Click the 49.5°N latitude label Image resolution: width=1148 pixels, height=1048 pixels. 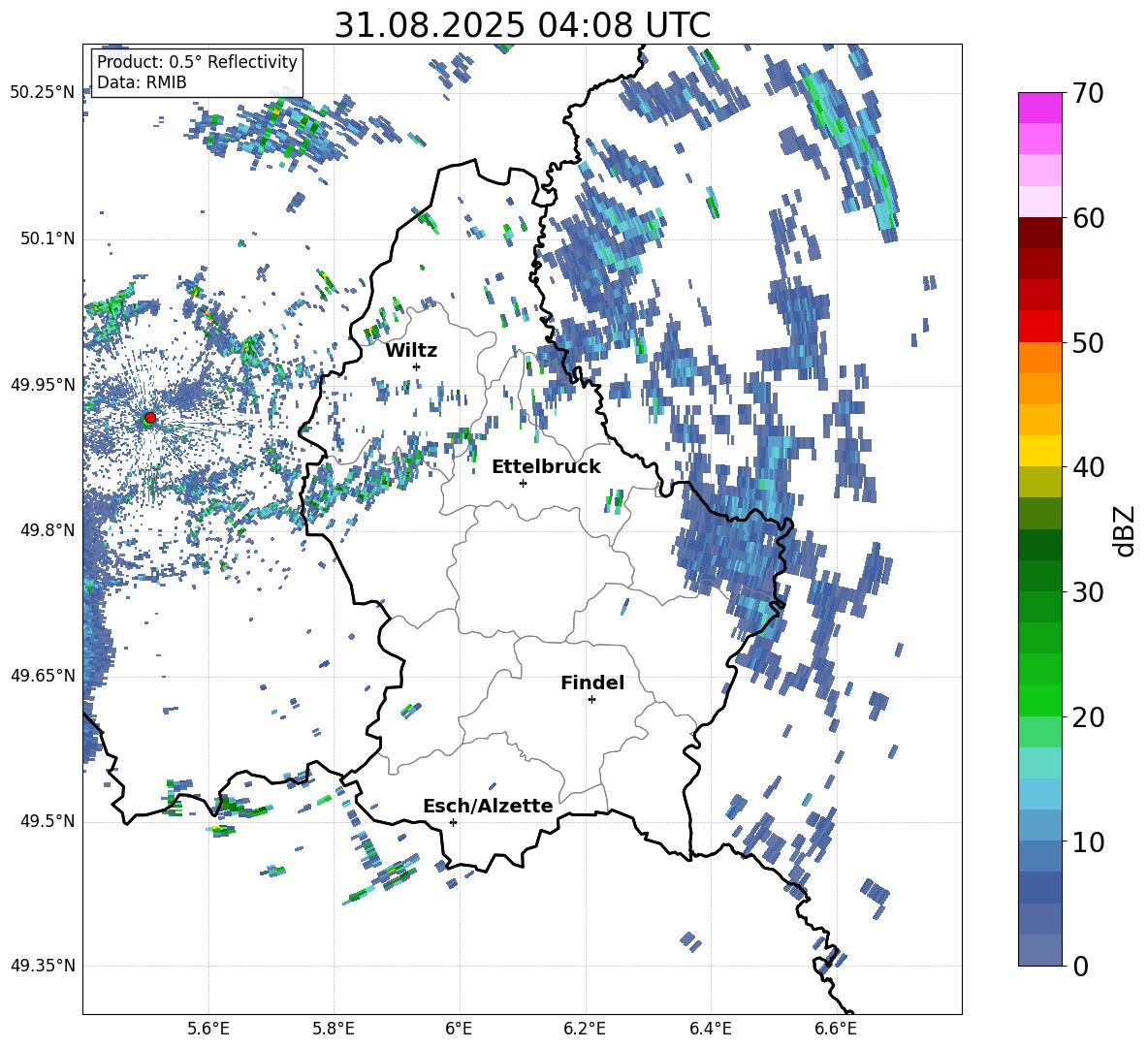point(47,821)
